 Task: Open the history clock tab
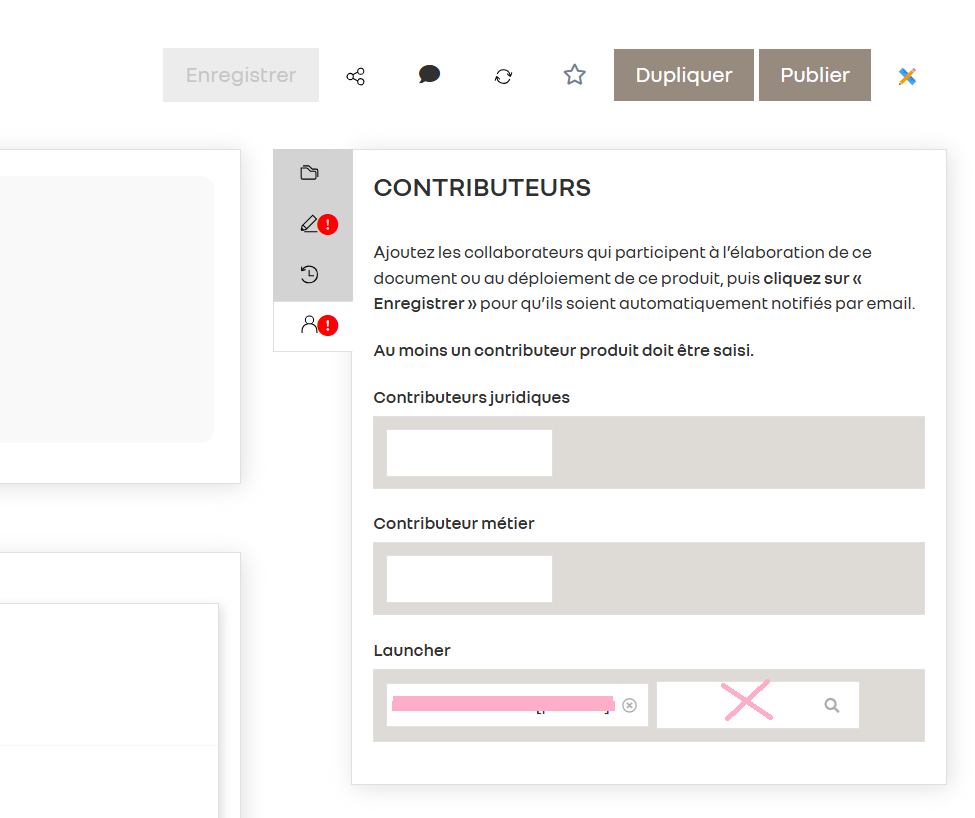310,274
